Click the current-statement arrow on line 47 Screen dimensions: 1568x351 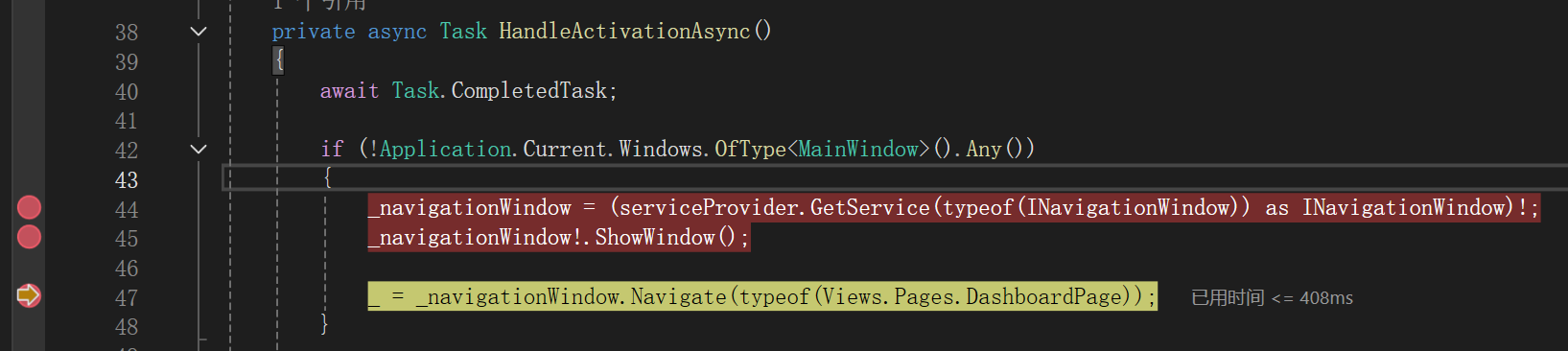pos(29,295)
